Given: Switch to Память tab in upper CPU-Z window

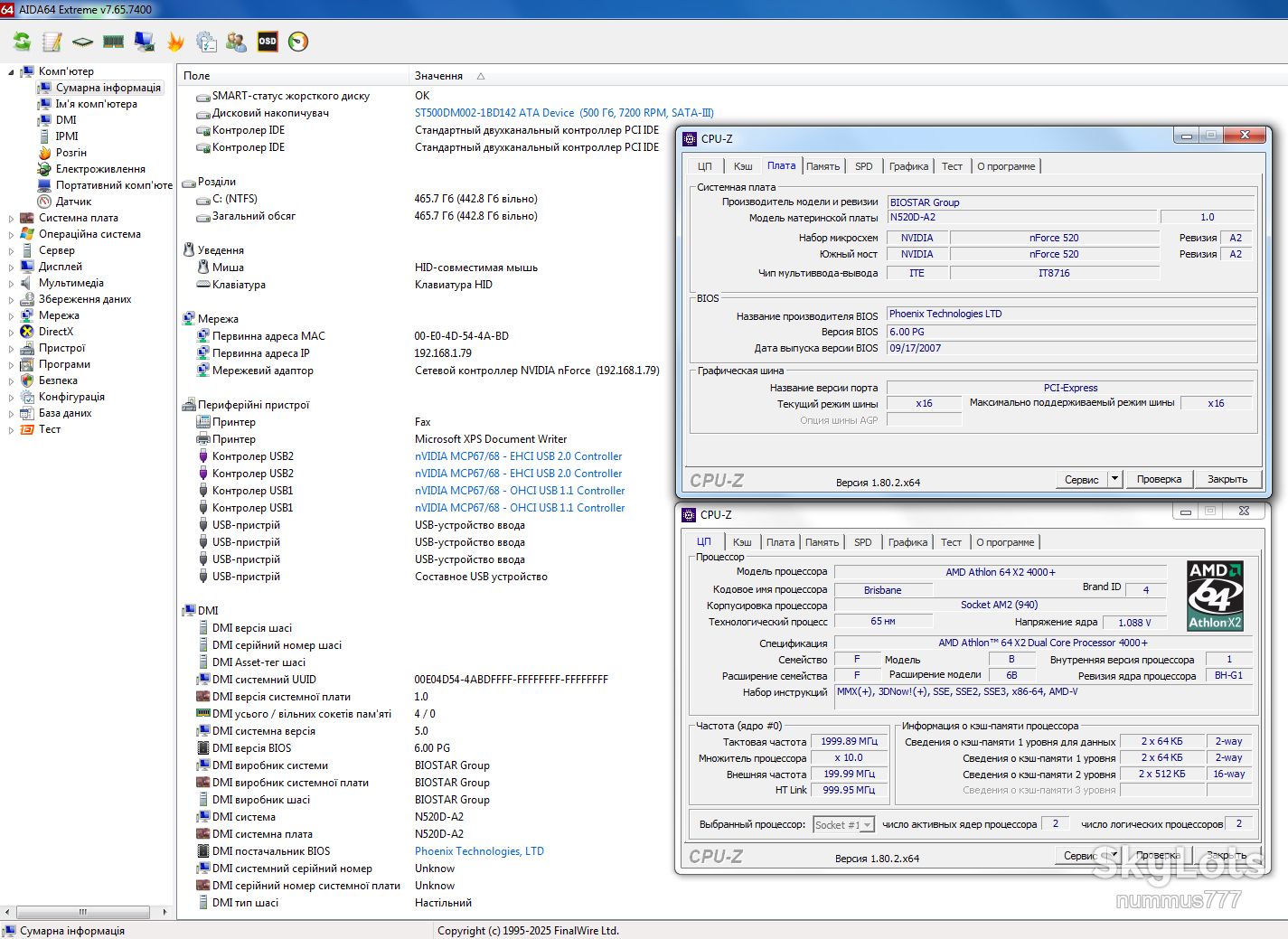Looking at the screenshot, I should [823, 166].
